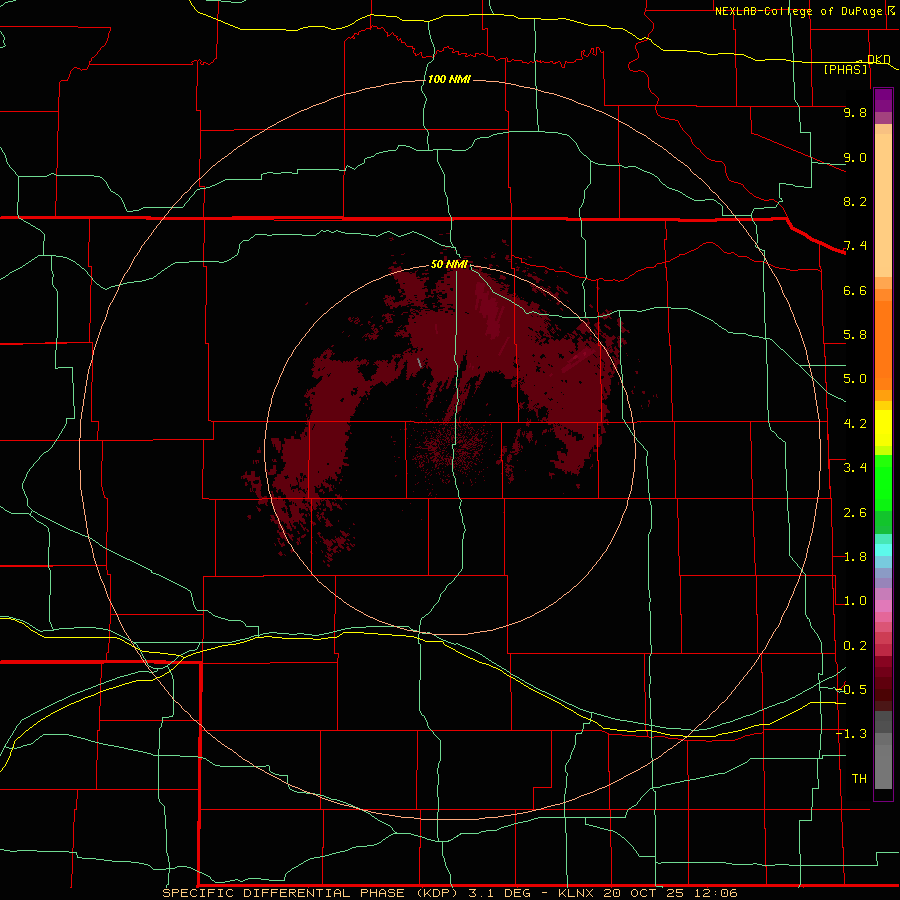Pick the cyan band of the color scale
The image size is (900, 900).
(883, 550)
